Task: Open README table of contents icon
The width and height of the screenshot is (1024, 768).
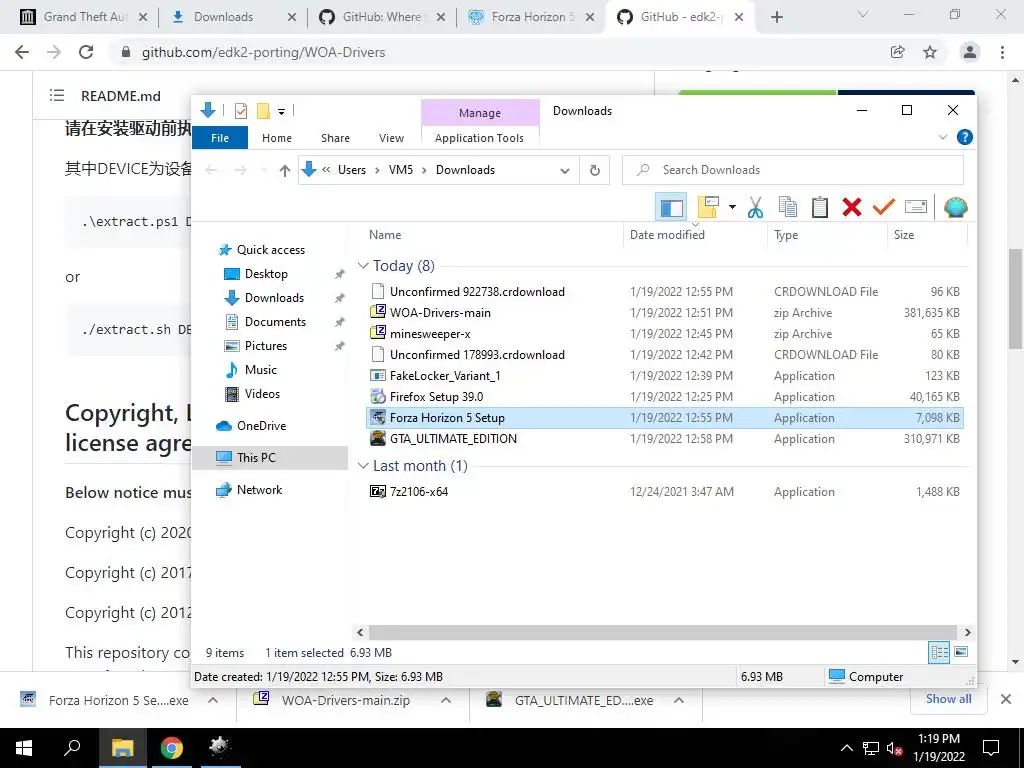Action: 57,95
